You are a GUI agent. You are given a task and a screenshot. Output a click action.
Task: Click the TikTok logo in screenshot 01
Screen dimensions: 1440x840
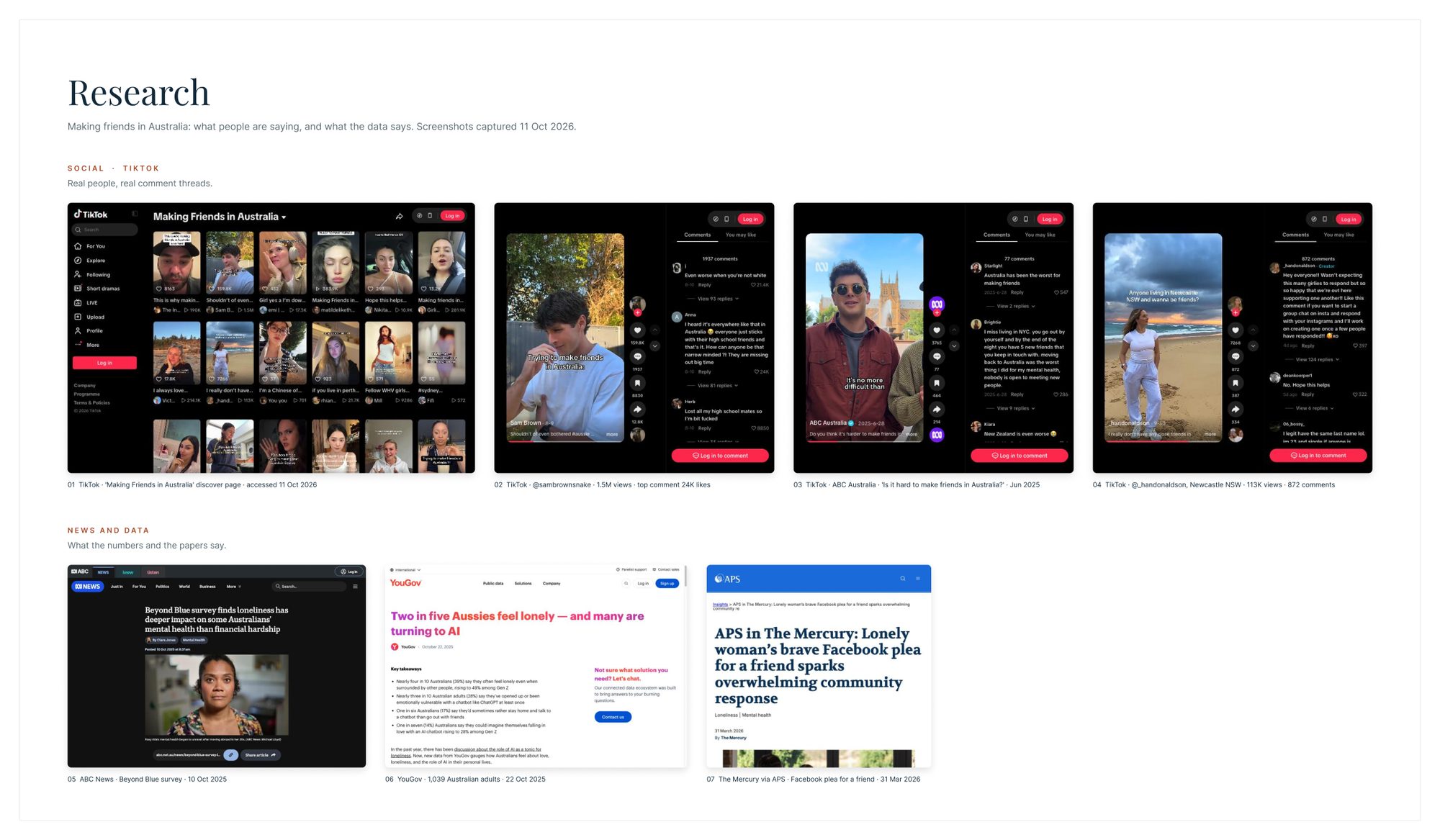(91, 214)
